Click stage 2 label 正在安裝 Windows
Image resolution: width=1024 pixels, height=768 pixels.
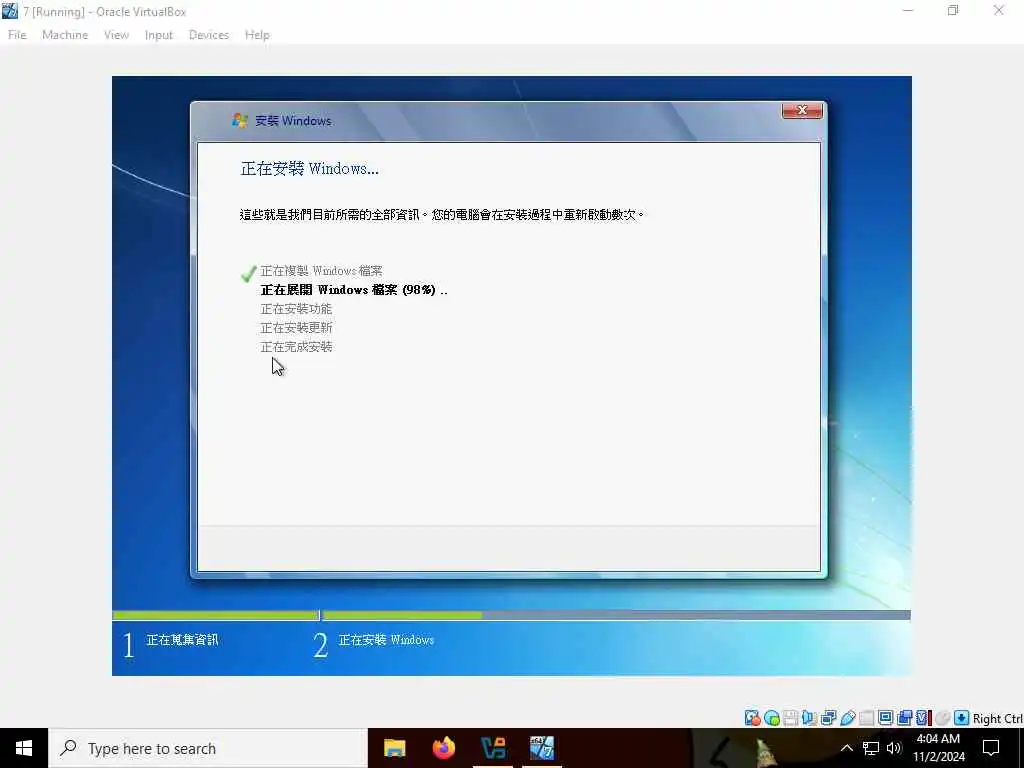coord(386,639)
